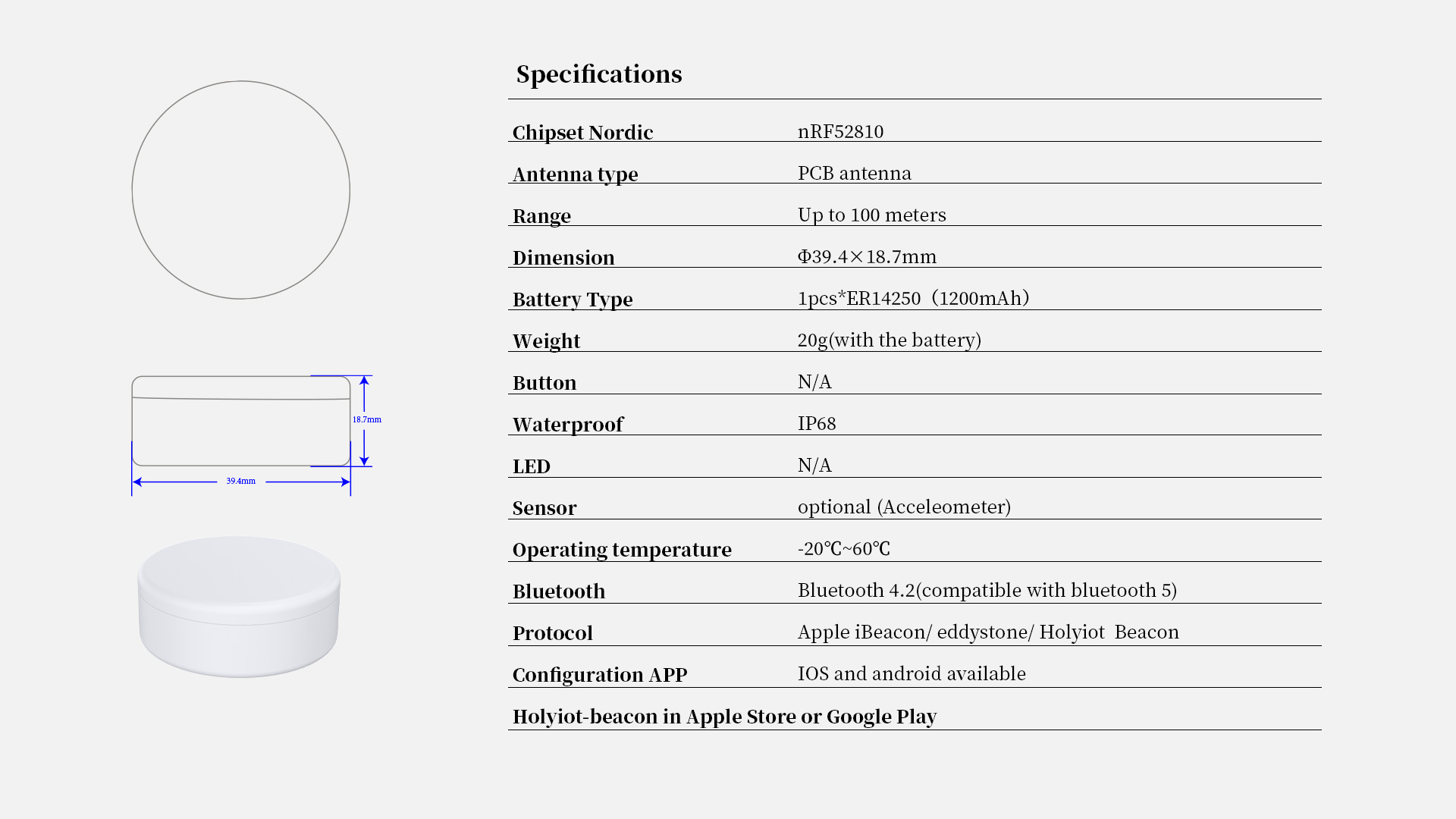This screenshot has width=1456, height=819.
Task: Click the IP68 waterproof rating
Action: pyautogui.click(x=817, y=423)
